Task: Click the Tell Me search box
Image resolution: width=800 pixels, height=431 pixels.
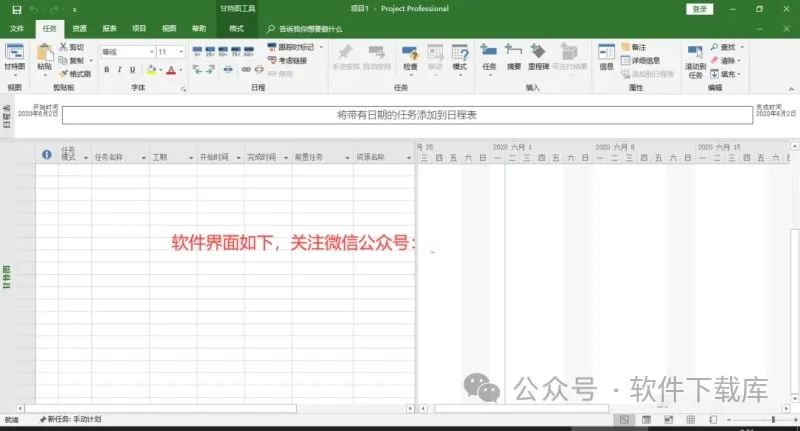Action: tap(305, 29)
